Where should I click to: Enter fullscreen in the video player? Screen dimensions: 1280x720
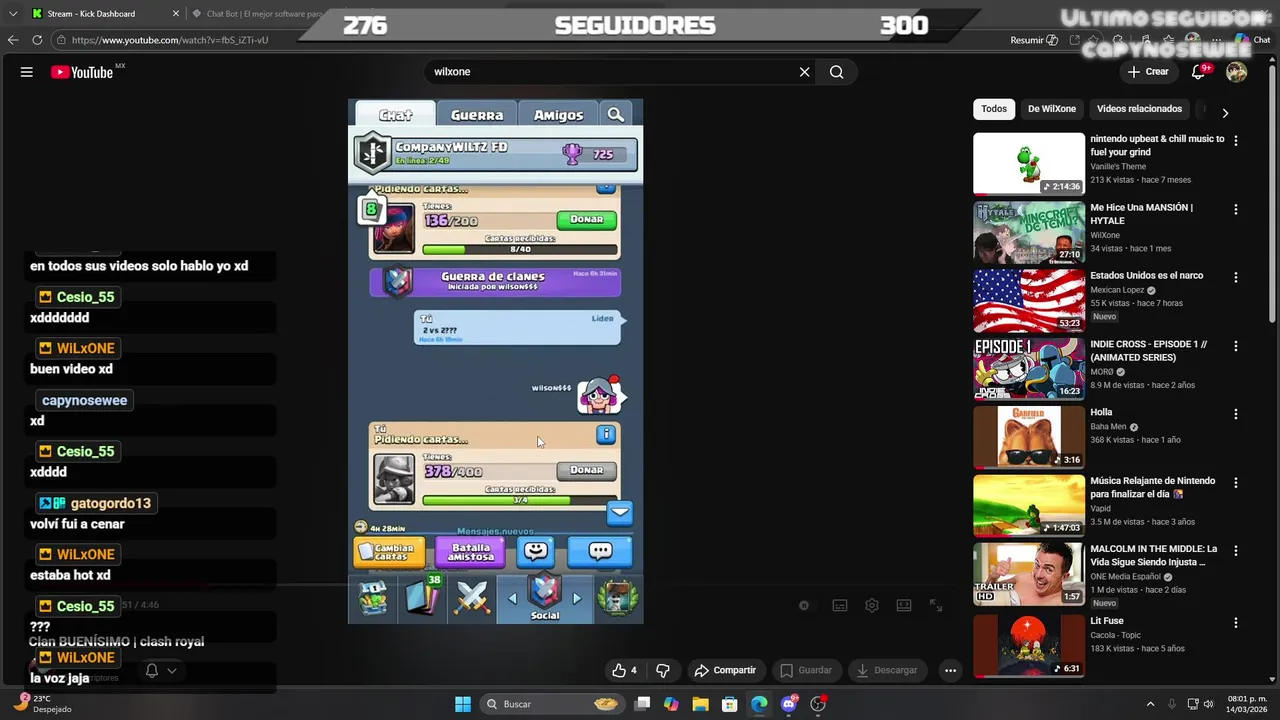click(936, 605)
